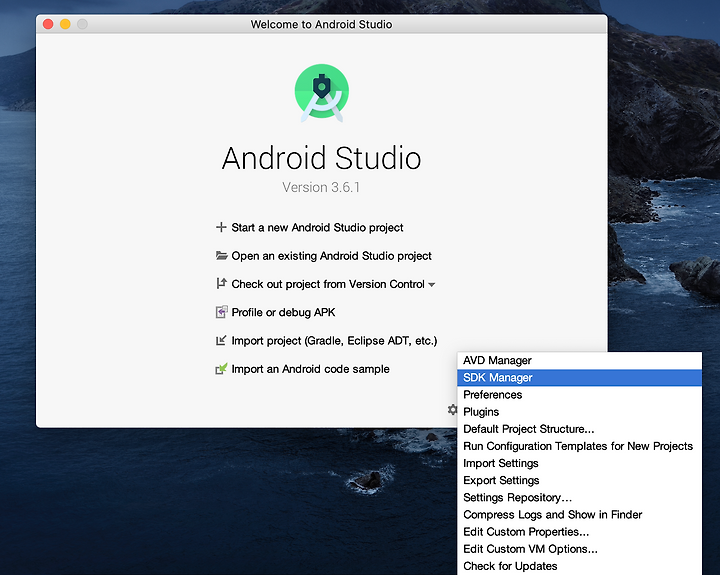
Task: Minimize the Welcome window with yellow button
Action: pos(65,24)
